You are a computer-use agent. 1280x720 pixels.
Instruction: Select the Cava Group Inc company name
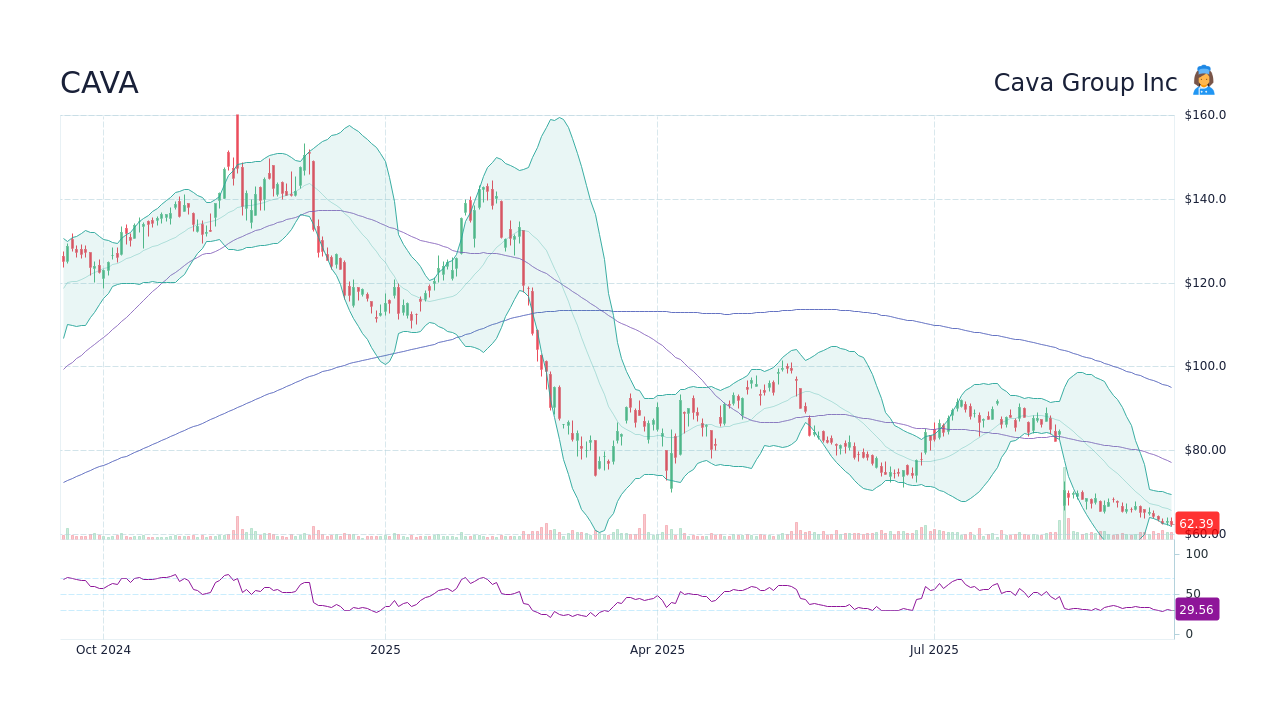(1085, 83)
